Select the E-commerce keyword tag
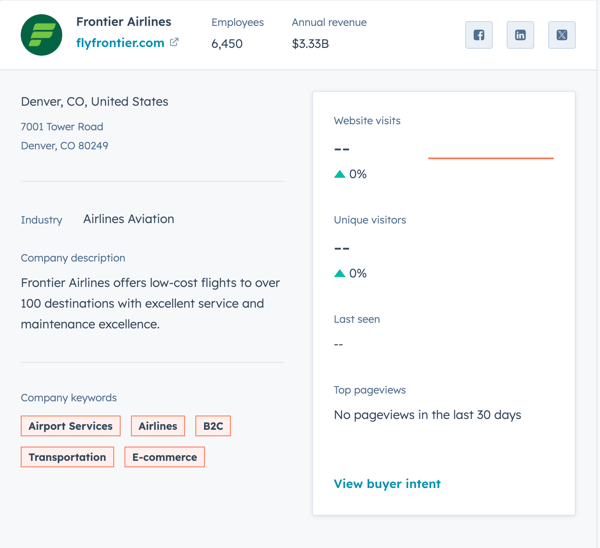The image size is (600, 548). tap(165, 457)
